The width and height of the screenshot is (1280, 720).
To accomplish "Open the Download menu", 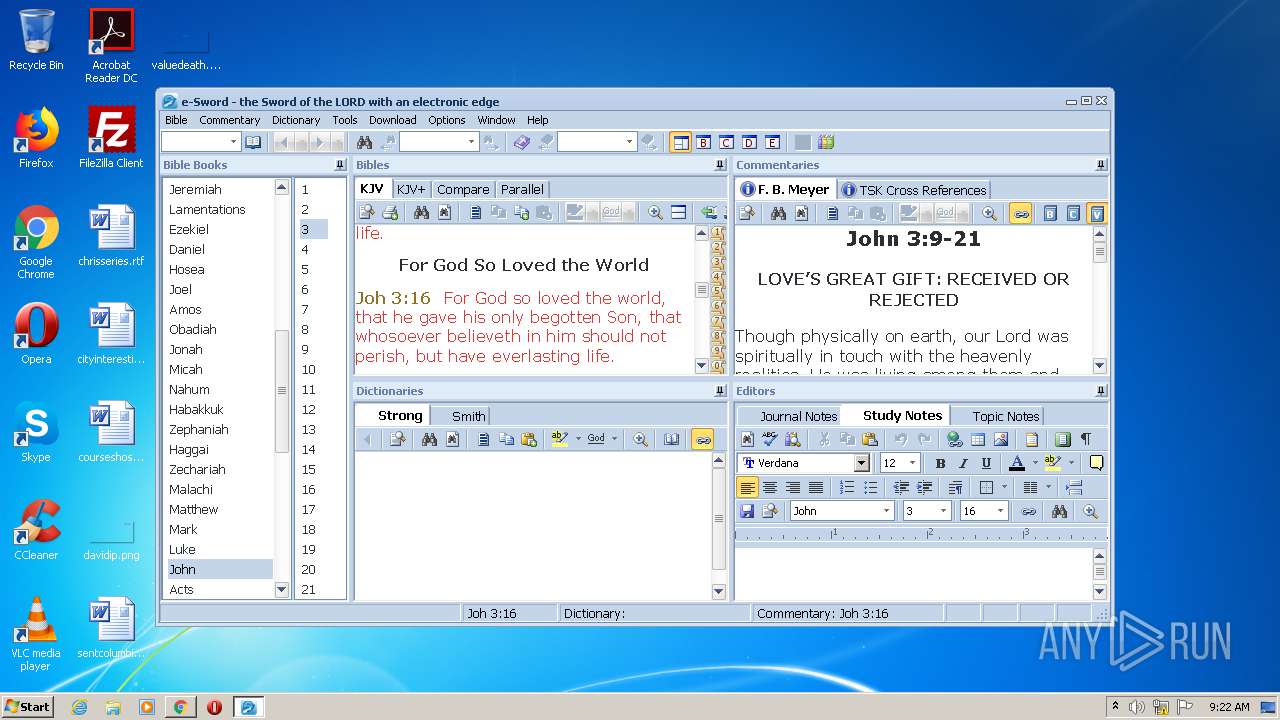I will tap(392, 120).
